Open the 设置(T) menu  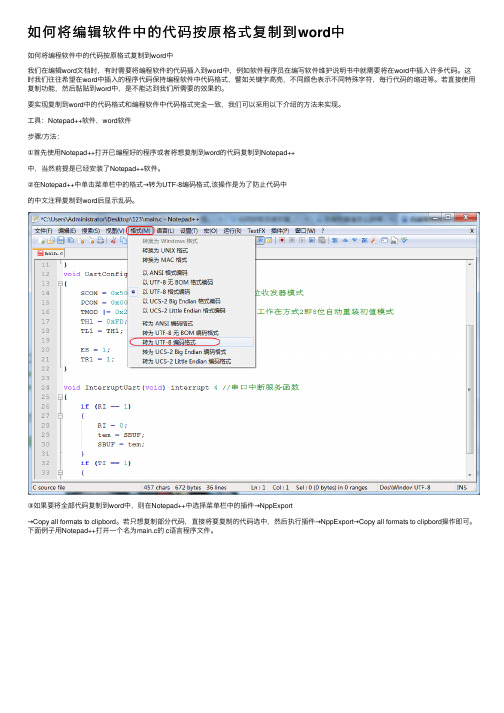tap(188, 231)
